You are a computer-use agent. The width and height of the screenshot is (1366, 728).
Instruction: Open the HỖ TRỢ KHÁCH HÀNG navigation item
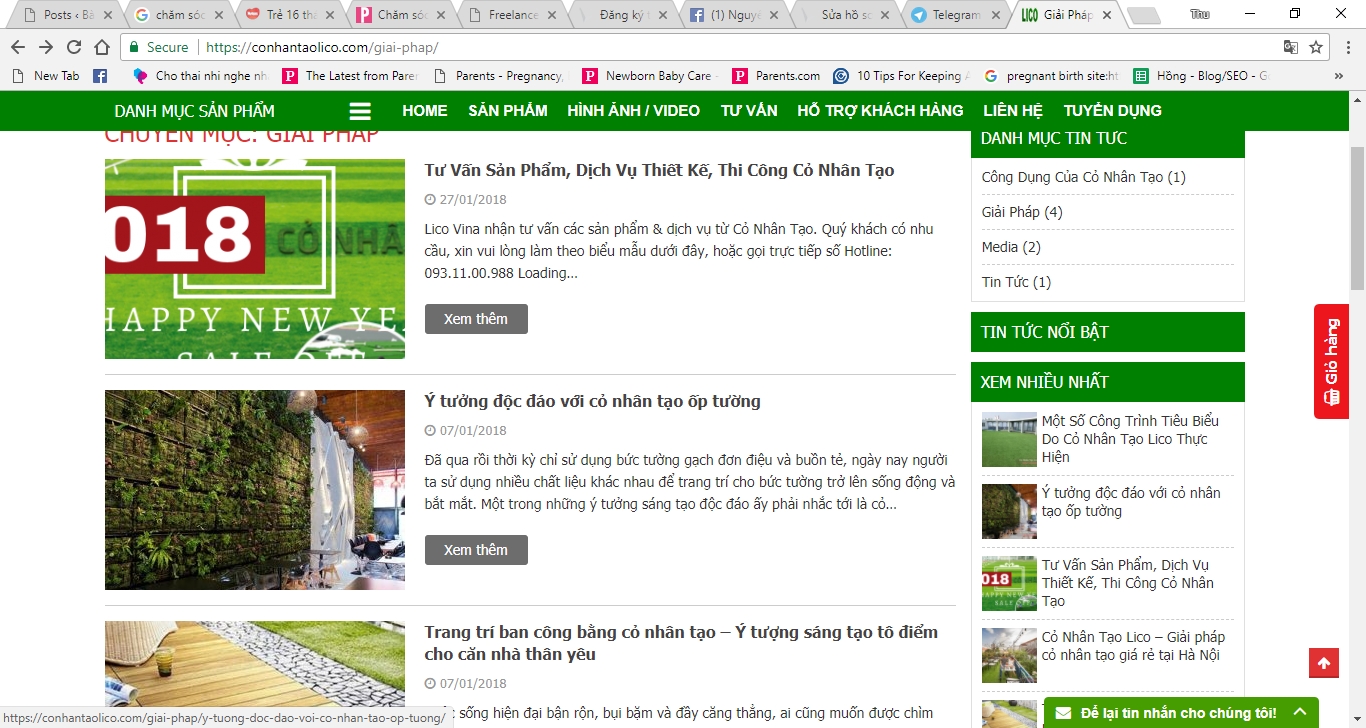coord(880,111)
